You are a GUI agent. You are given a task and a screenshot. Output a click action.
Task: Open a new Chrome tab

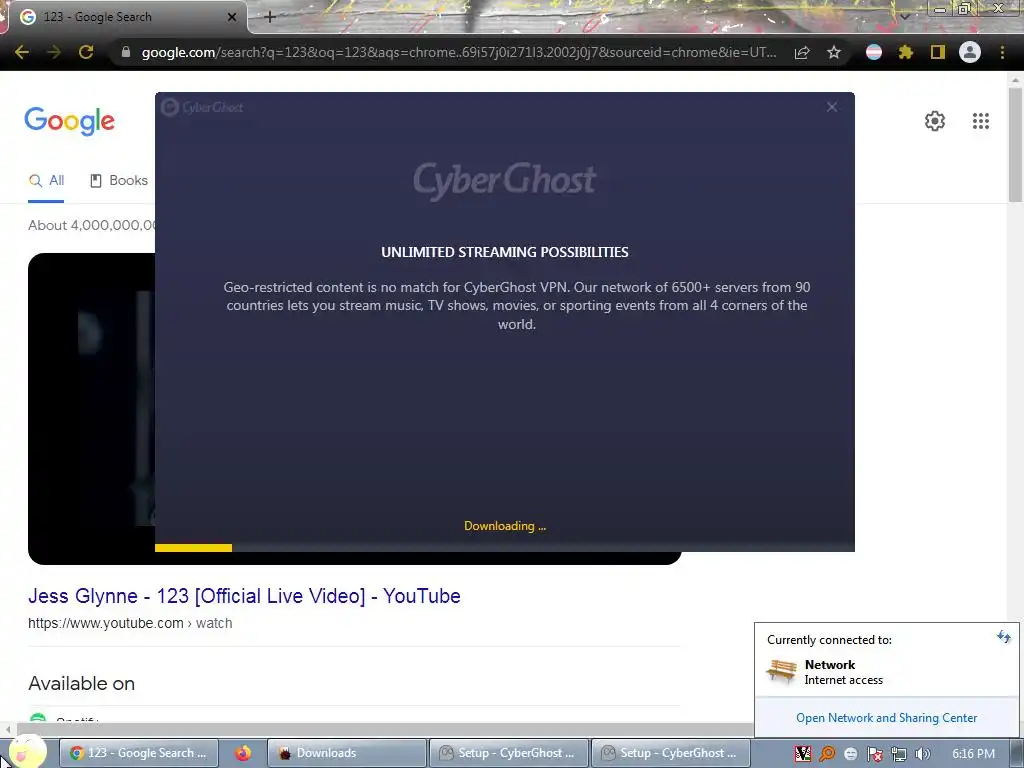click(x=270, y=17)
